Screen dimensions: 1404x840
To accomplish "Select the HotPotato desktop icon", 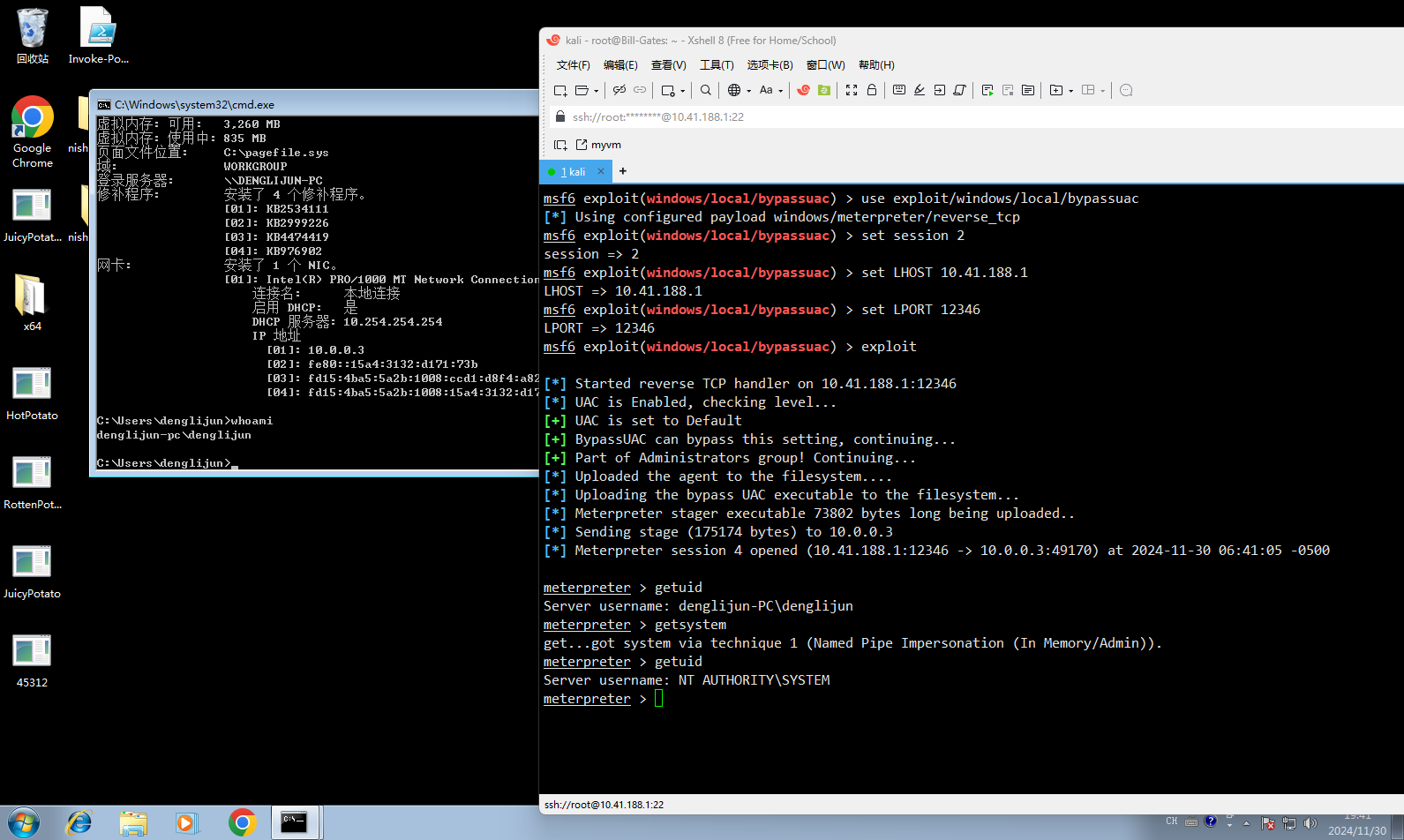I will coord(33,393).
